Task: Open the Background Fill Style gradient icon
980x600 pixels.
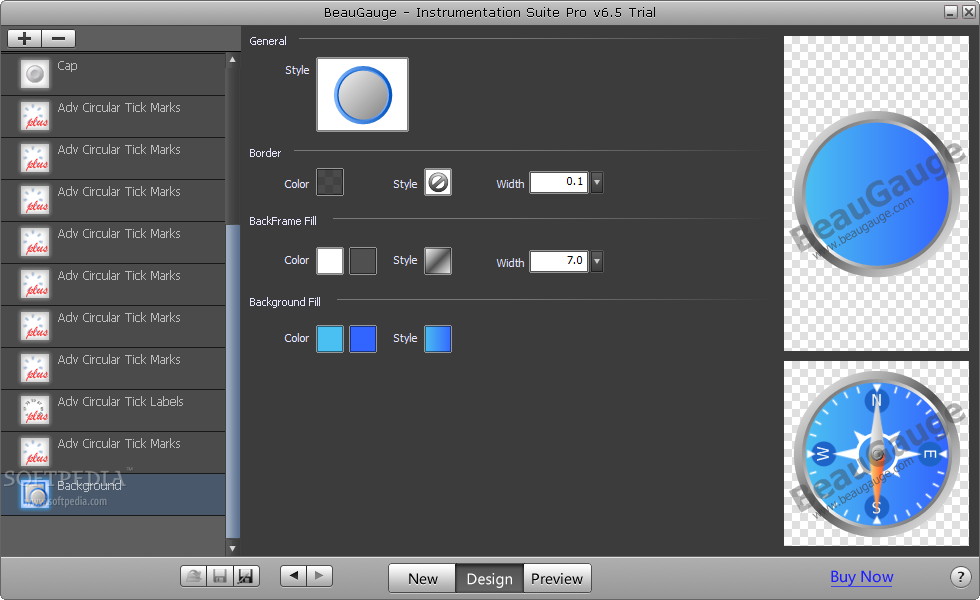Action: 438,339
